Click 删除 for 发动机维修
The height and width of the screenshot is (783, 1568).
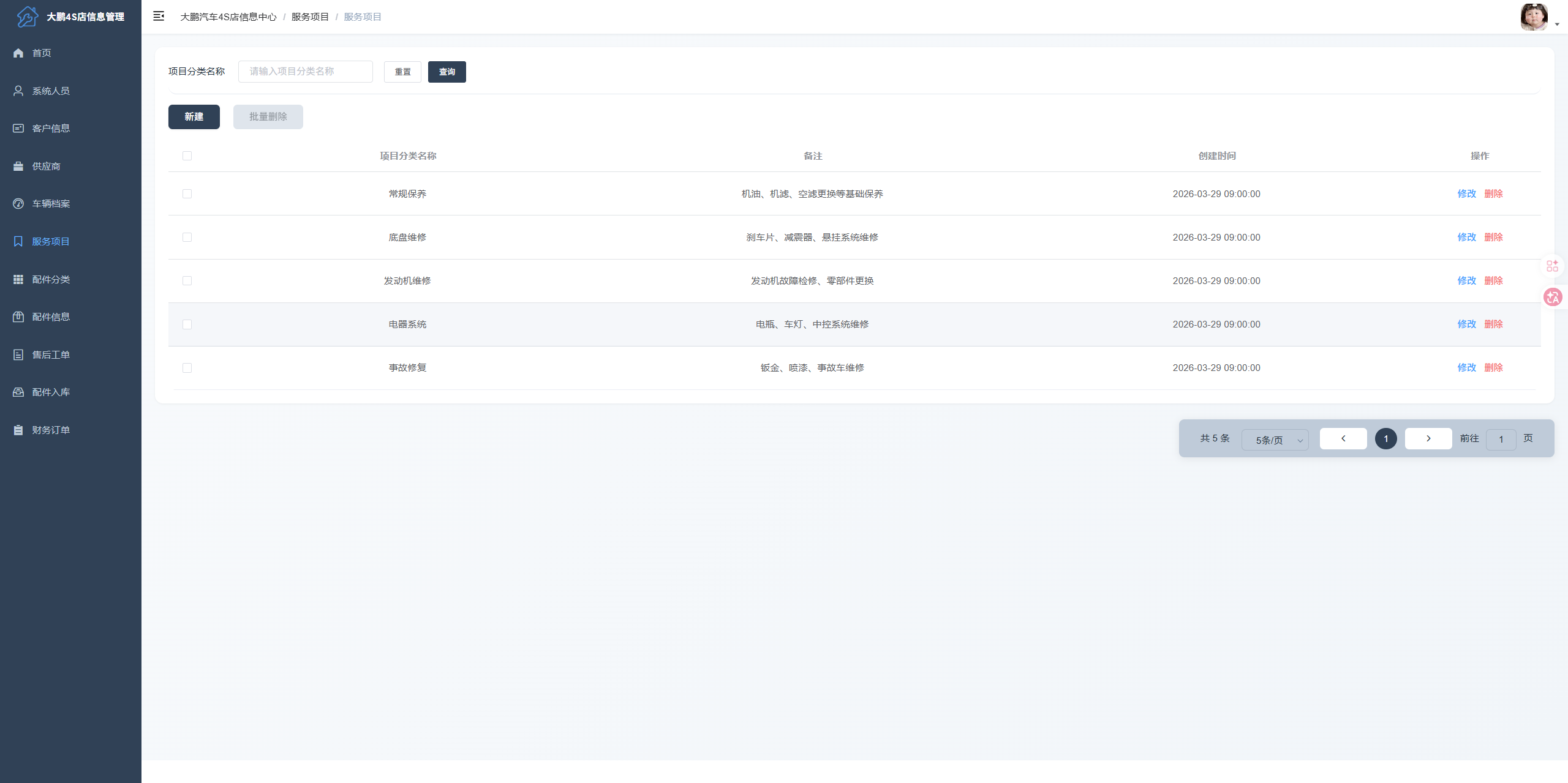[x=1494, y=281]
